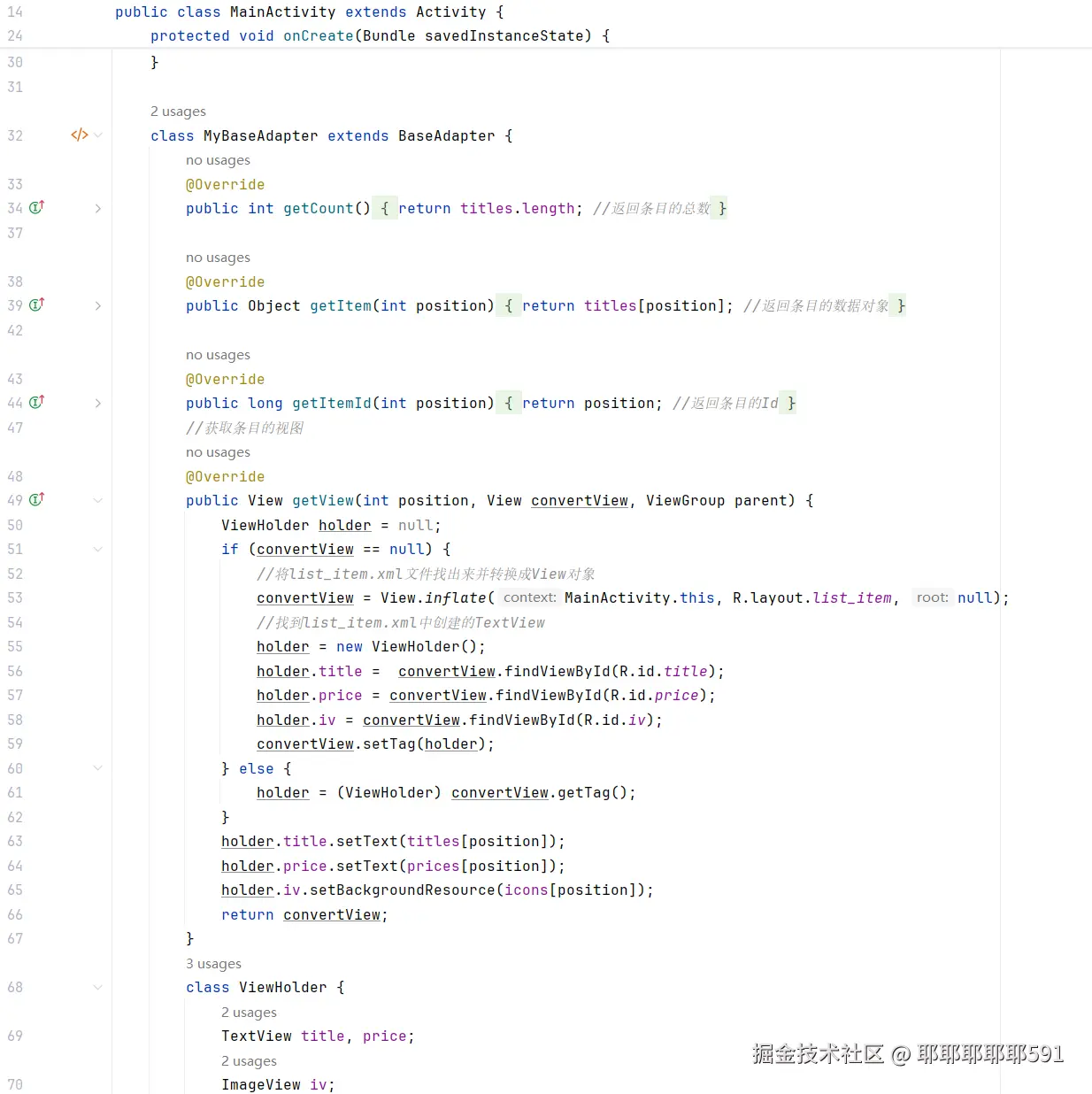Jump to sticky line 'public class MainActivity'
This screenshot has width=1092, height=1094.
[x=310, y=12]
